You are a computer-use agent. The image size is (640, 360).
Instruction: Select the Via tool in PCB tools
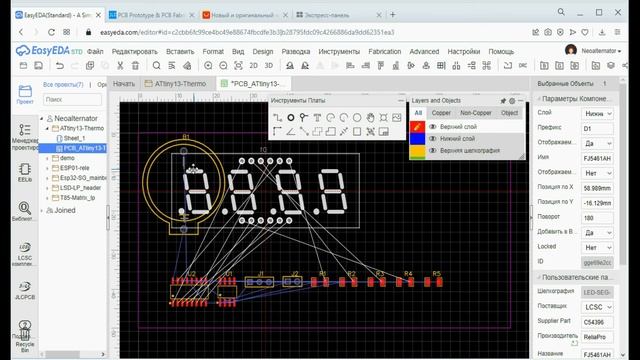coord(304,118)
